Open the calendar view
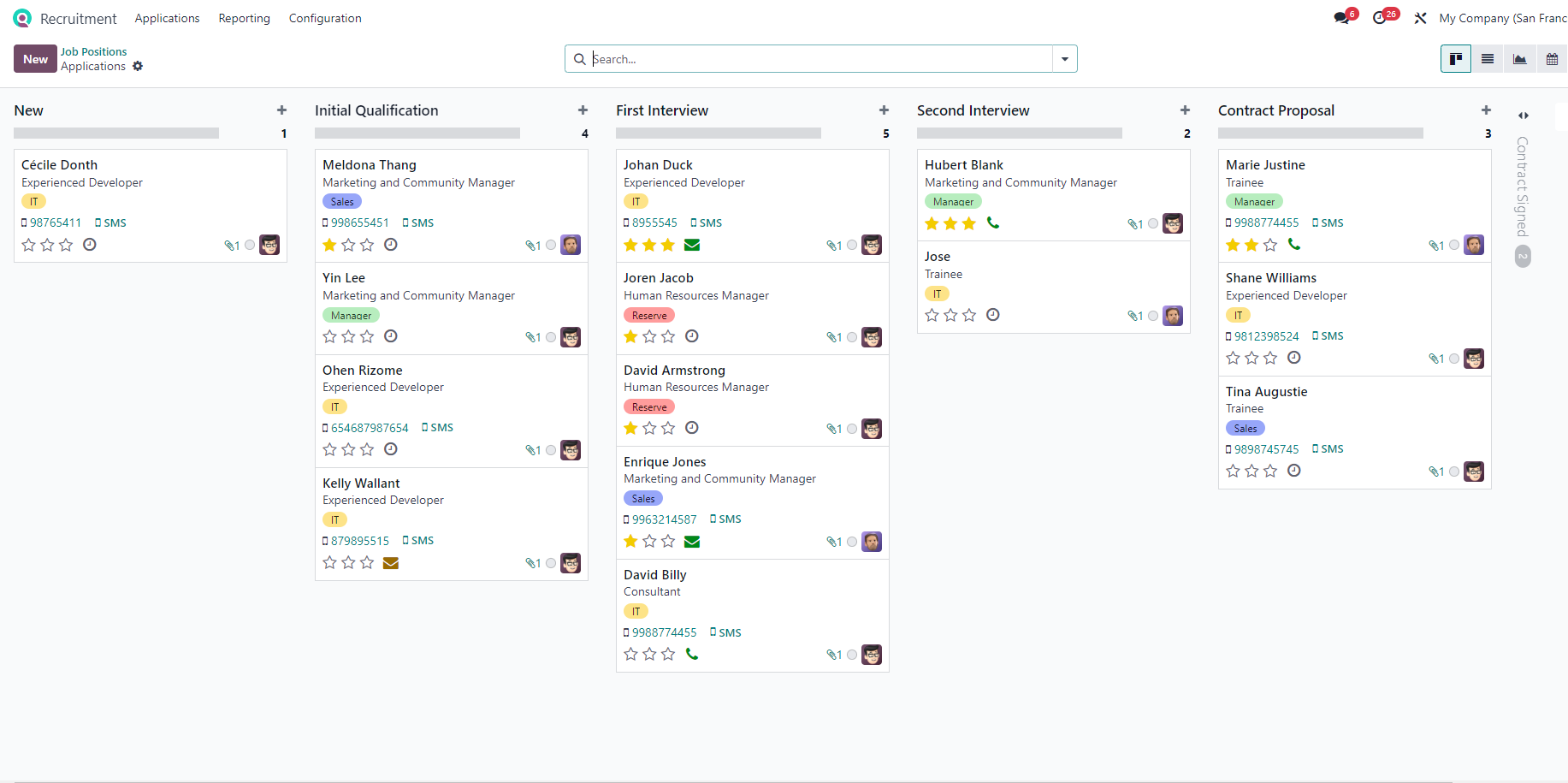This screenshot has height=783, width=1568. (x=1552, y=59)
